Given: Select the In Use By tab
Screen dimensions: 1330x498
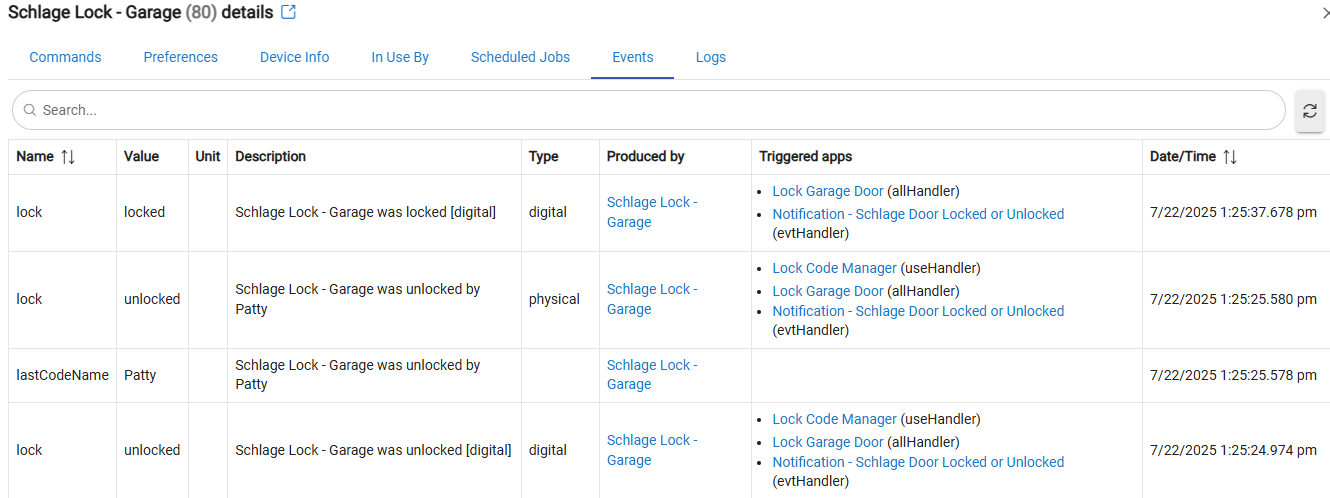Looking at the screenshot, I should pyautogui.click(x=400, y=57).
